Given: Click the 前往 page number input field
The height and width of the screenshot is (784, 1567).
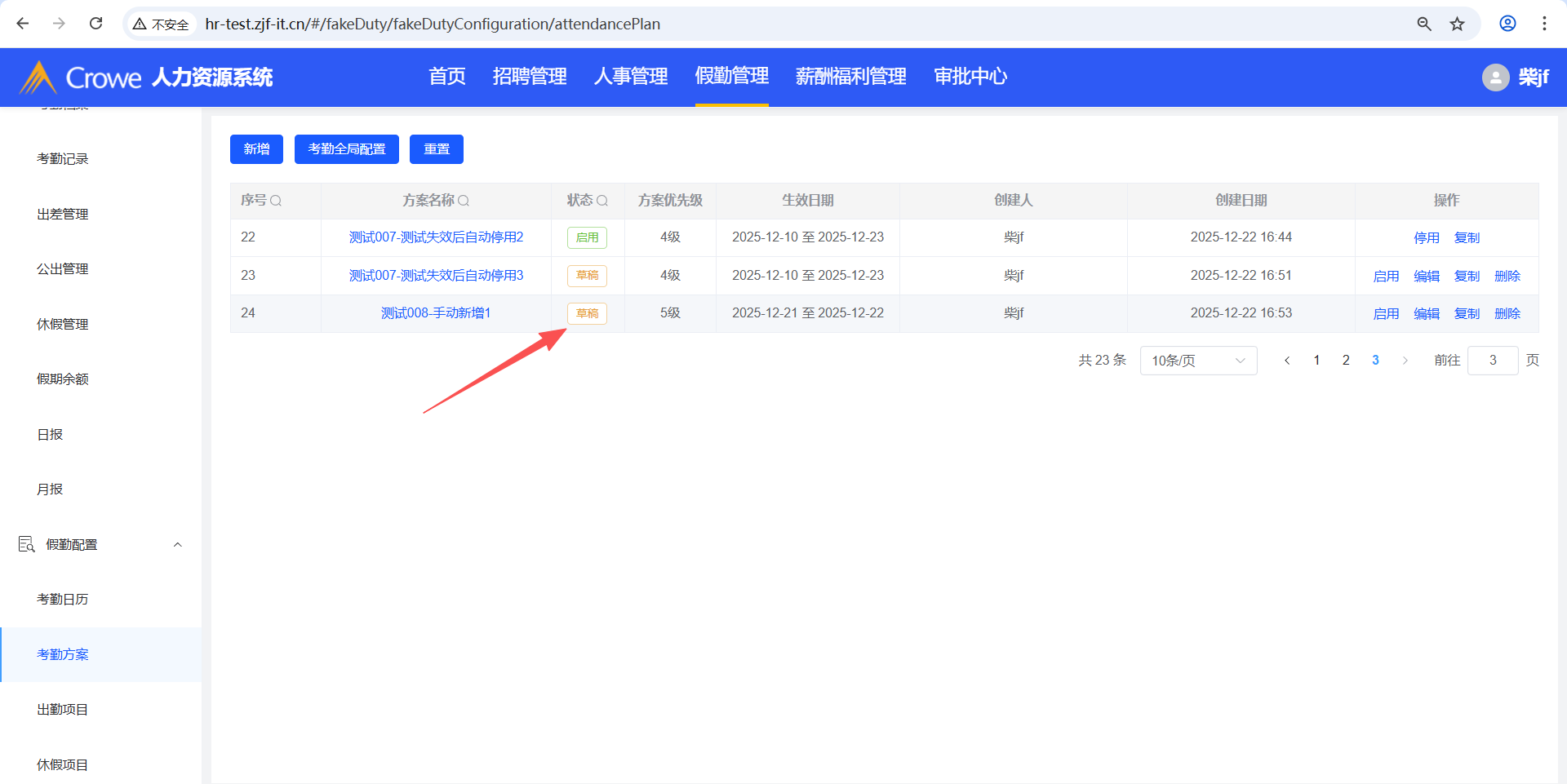Looking at the screenshot, I should [x=1492, y=361].
